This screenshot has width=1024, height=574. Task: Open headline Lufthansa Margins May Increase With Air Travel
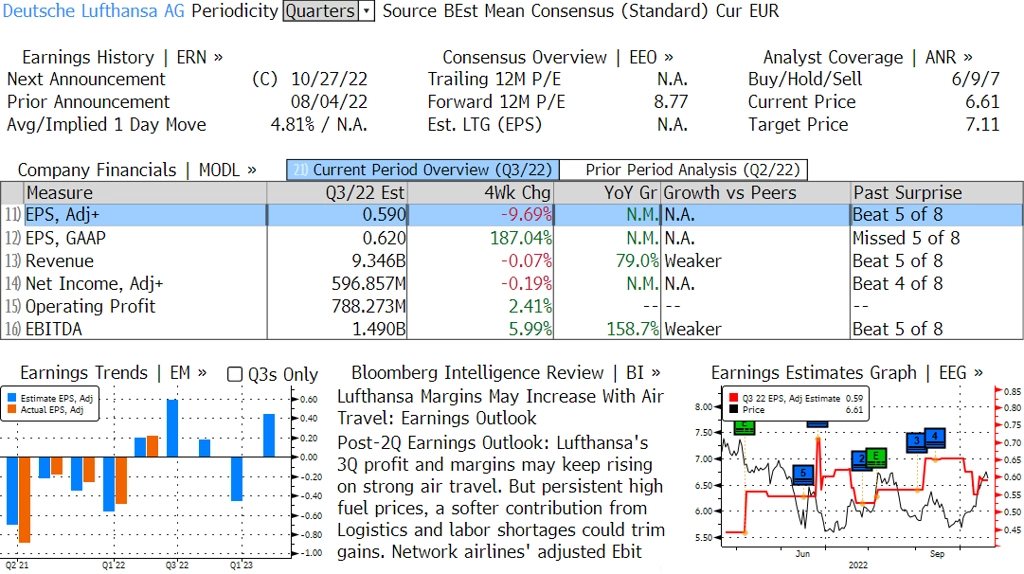(x=500, y=407)
